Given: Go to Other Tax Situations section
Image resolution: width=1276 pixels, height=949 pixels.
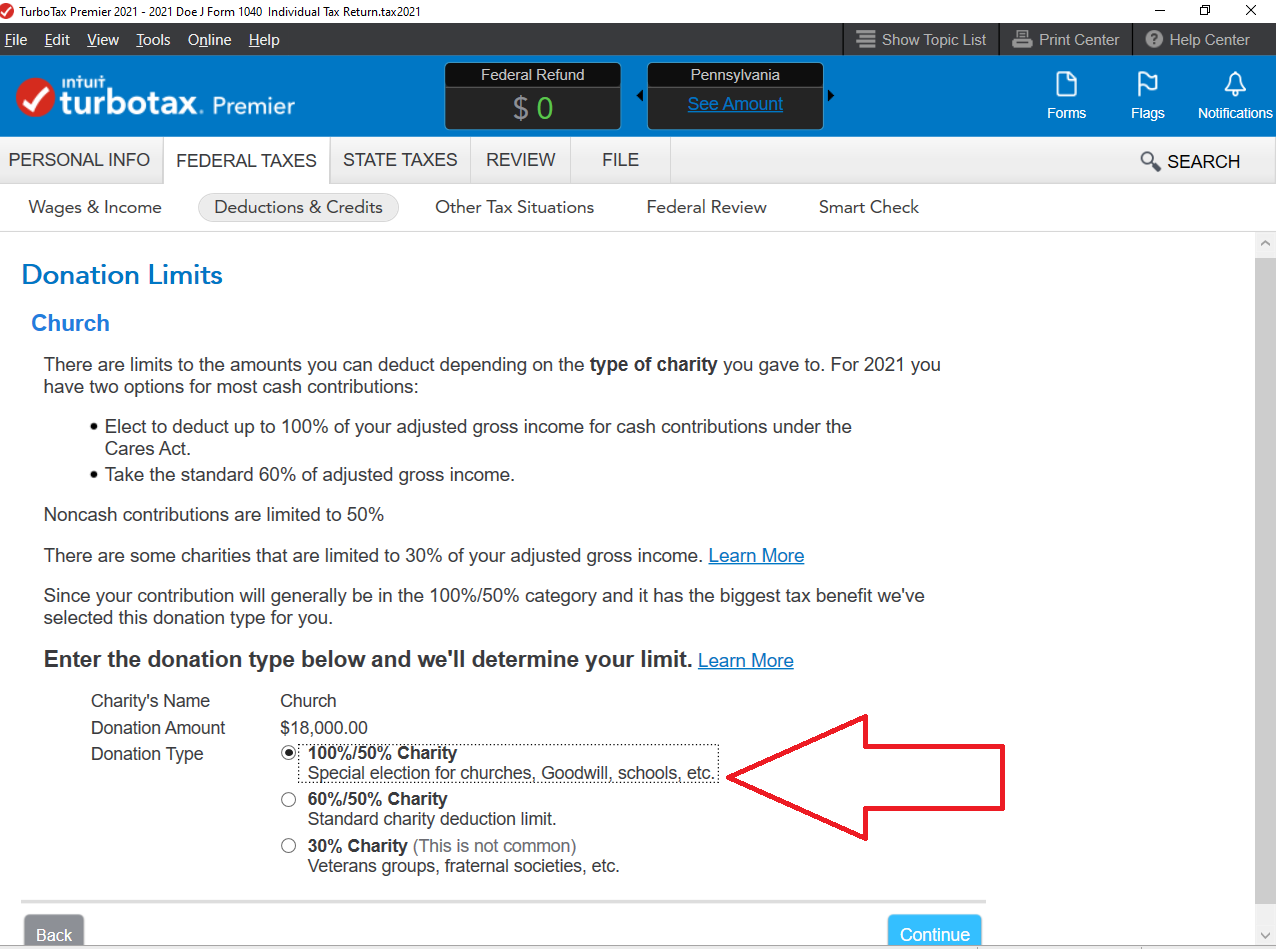Looking at the screenshot, I should [514, 207].
